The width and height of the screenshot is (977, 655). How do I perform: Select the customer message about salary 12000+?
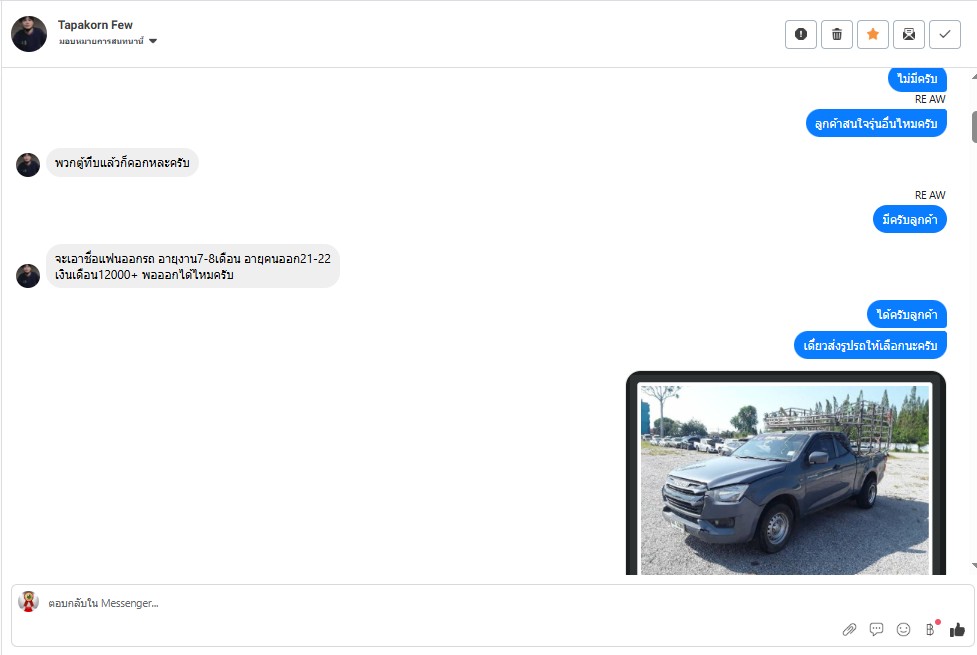point(193,266)
